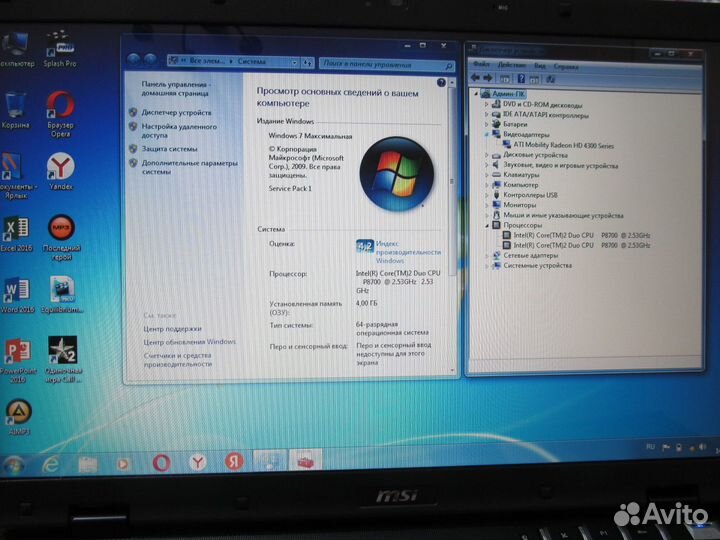Click the control panel search field
The width and height of the screenshot is (720, 540).
[387, 65]
